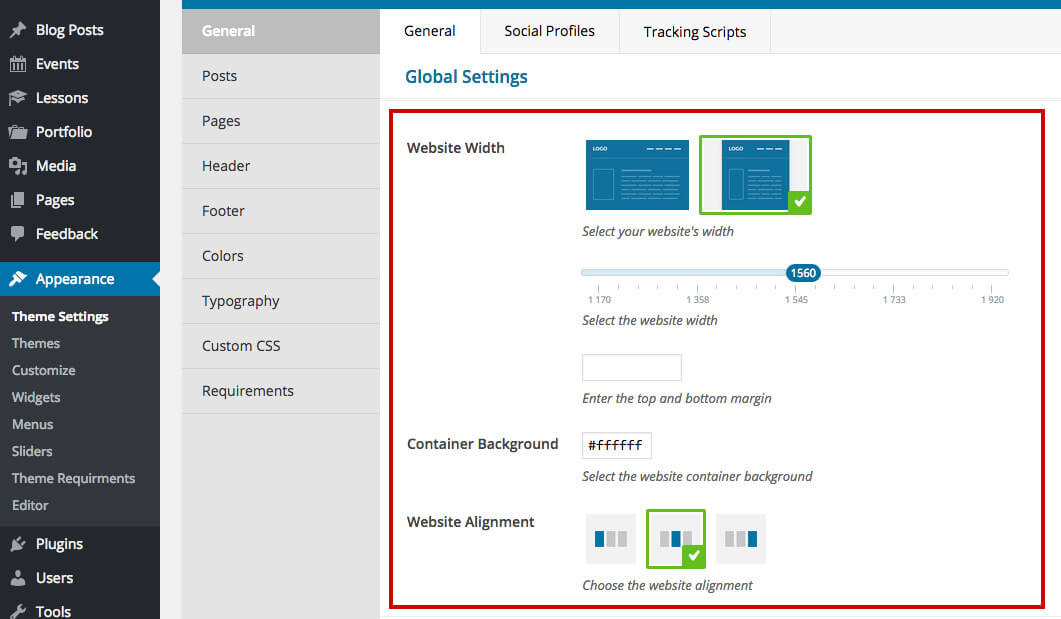The width and height of the screenshot is (1061, 619).
Task: Open Editor submenu item
Action: 30,505
